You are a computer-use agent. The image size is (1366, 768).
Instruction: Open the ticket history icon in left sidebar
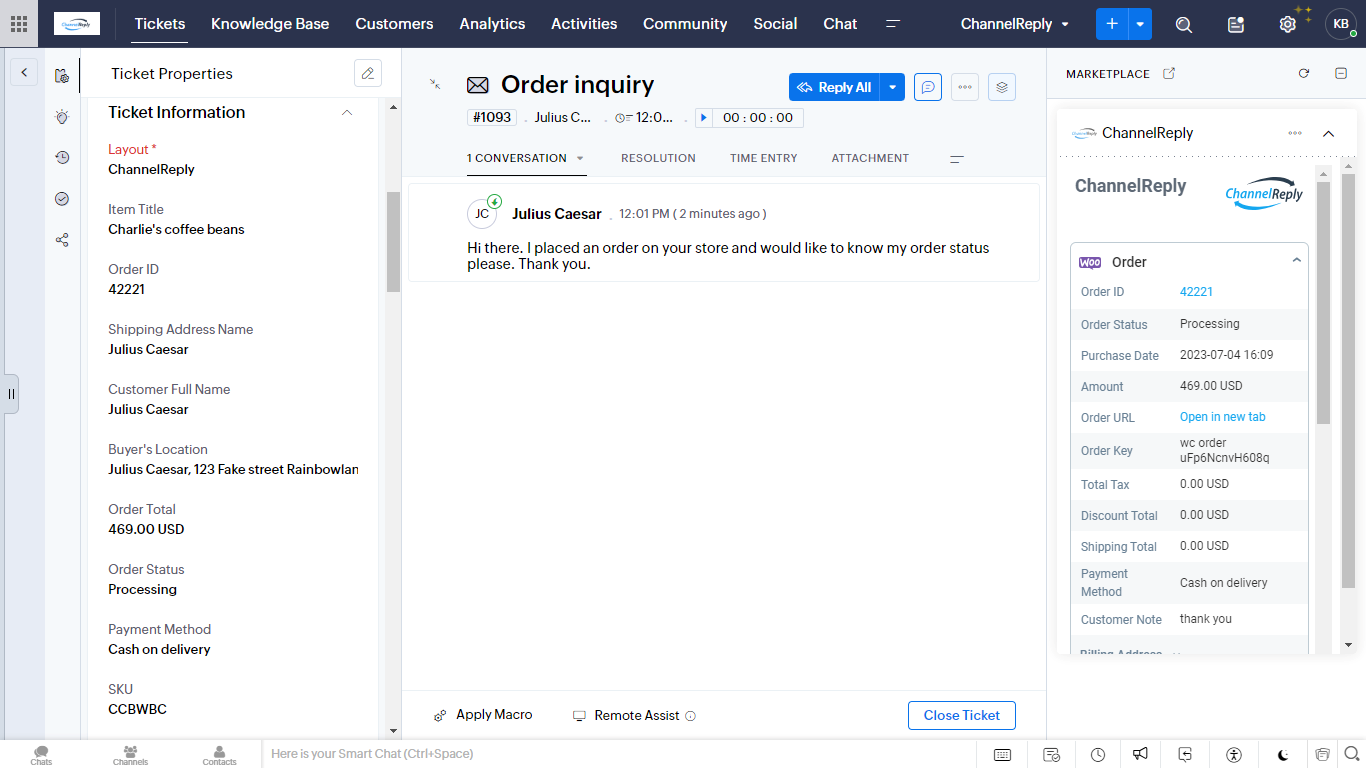pos(62,158)
